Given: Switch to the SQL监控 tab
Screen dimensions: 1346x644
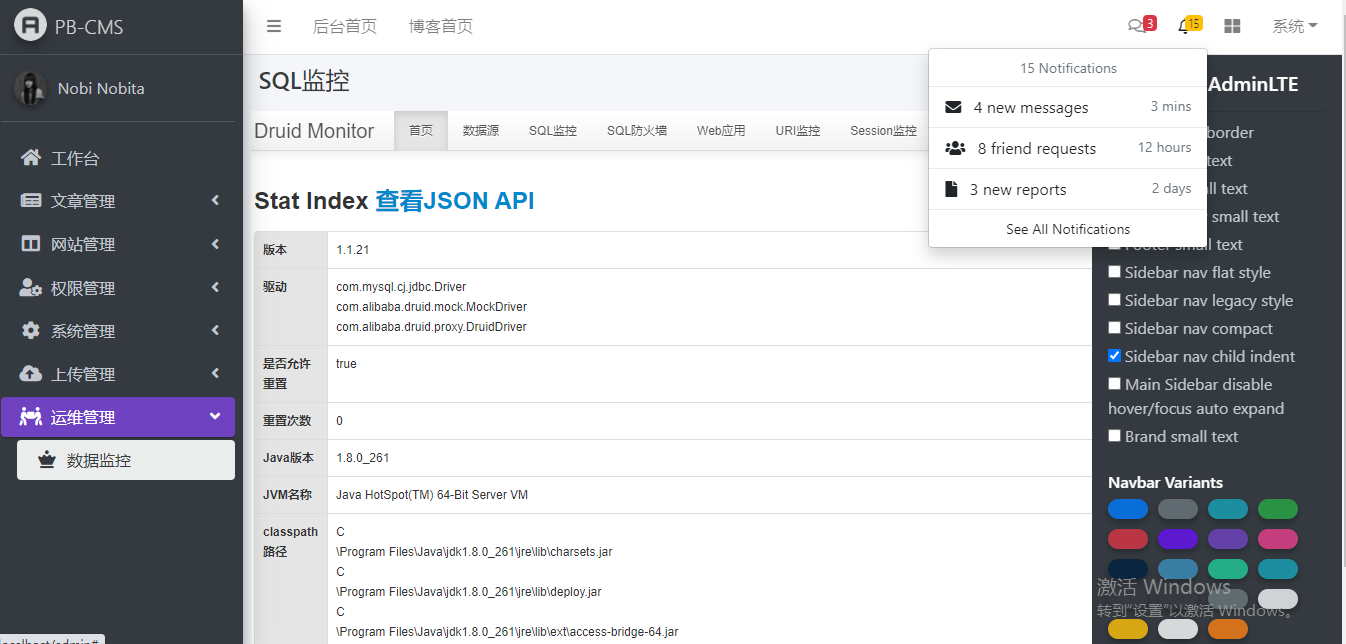Looking at the screenshot, I should 553,131.
